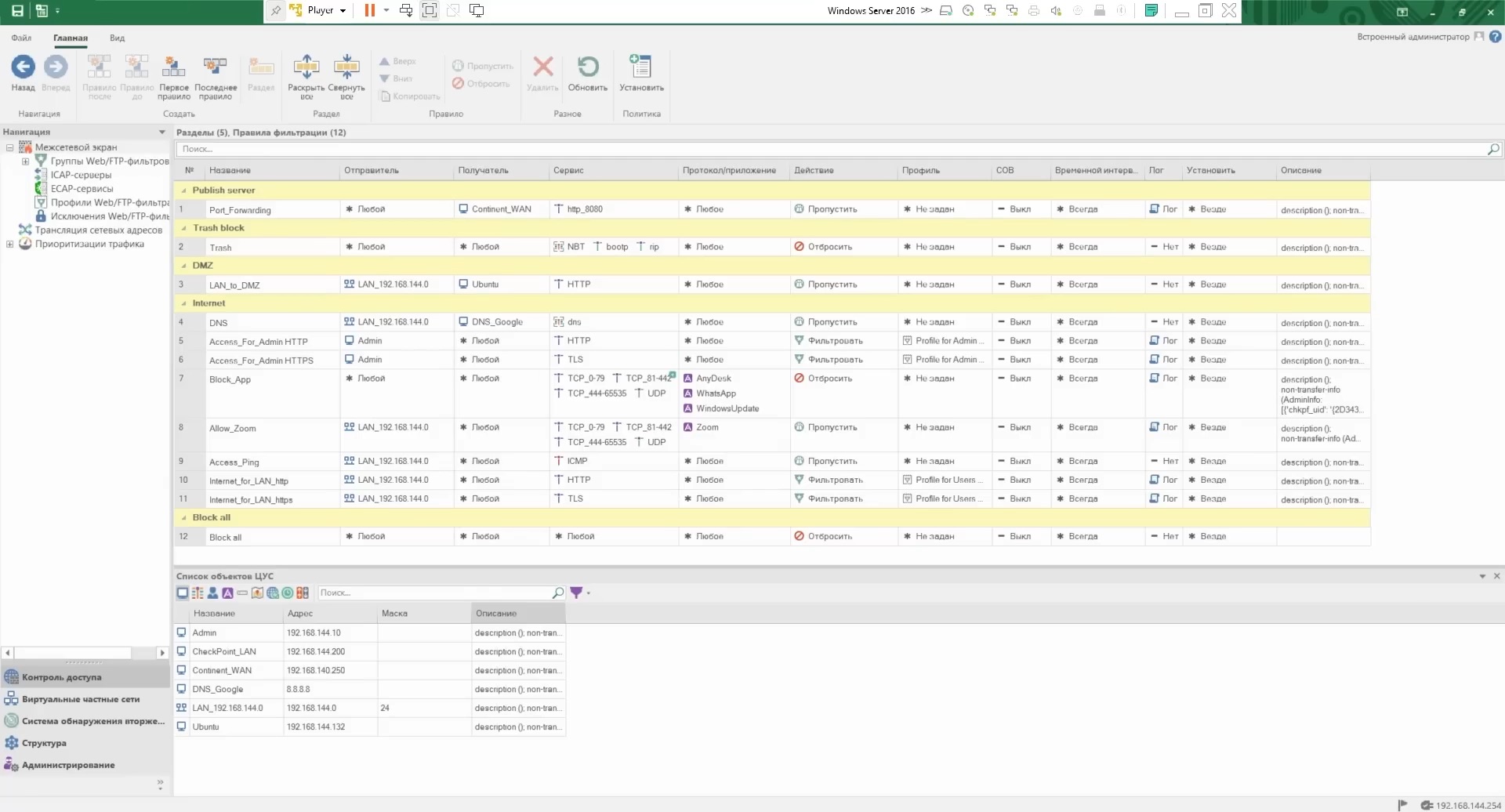Click the help question mark icon
The width and height of the screenshot is (1505, 812).
pyautogui.click(x=1495, y=37)
